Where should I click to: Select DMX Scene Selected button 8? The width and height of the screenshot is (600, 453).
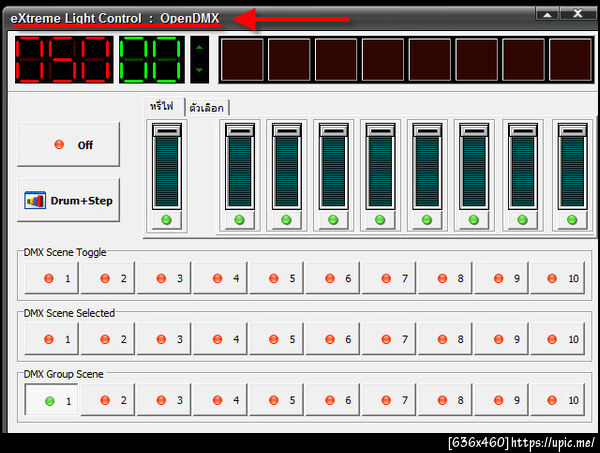tap(445, 339)
